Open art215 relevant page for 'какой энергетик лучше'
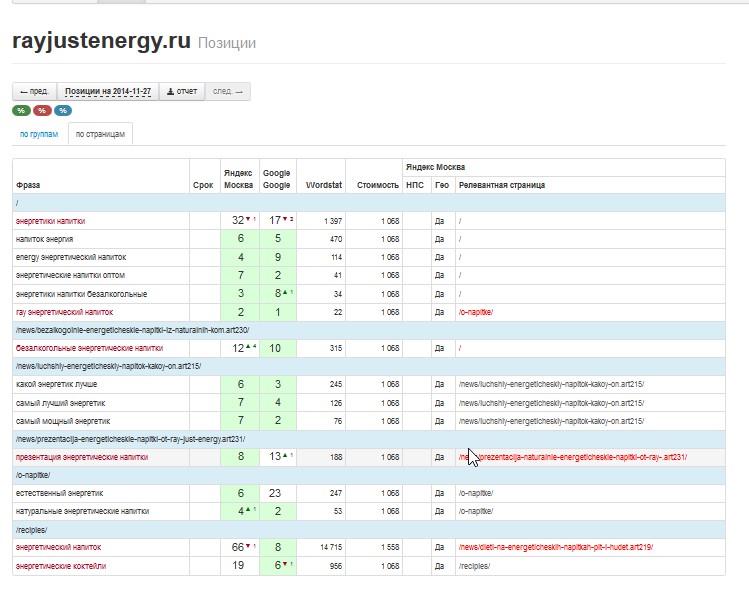The width and height of the screenshot is (749, 599). click(x=551, y=385)
